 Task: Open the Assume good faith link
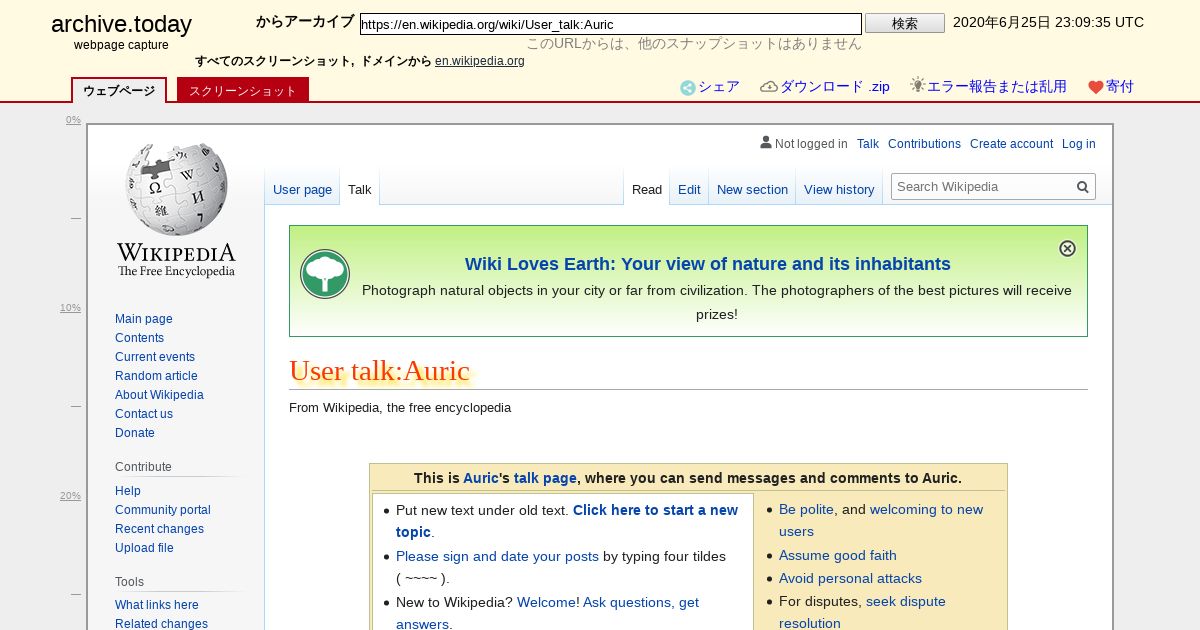838,555
